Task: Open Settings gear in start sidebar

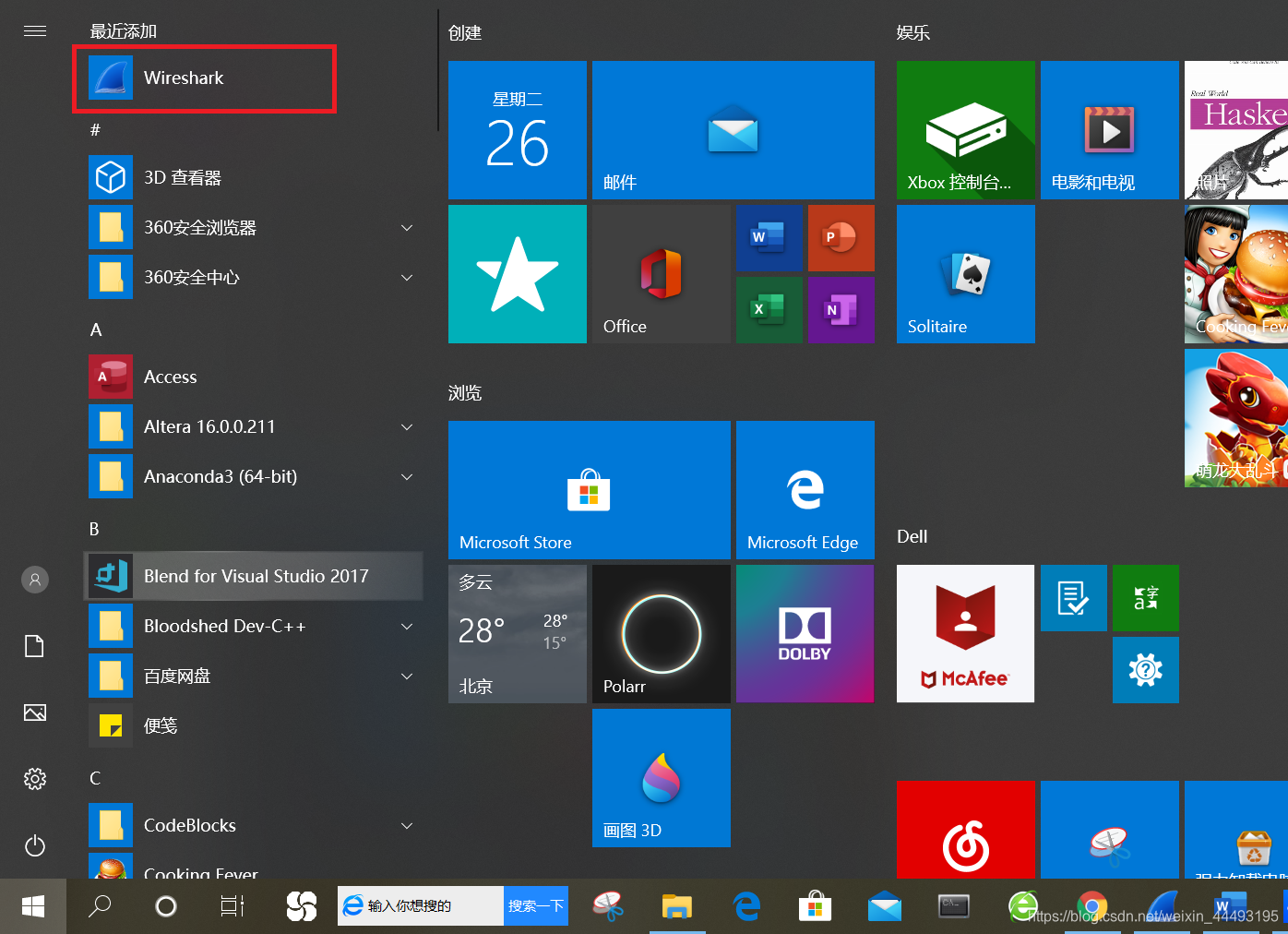Action: pyautogui.click(x=35, y=779)
